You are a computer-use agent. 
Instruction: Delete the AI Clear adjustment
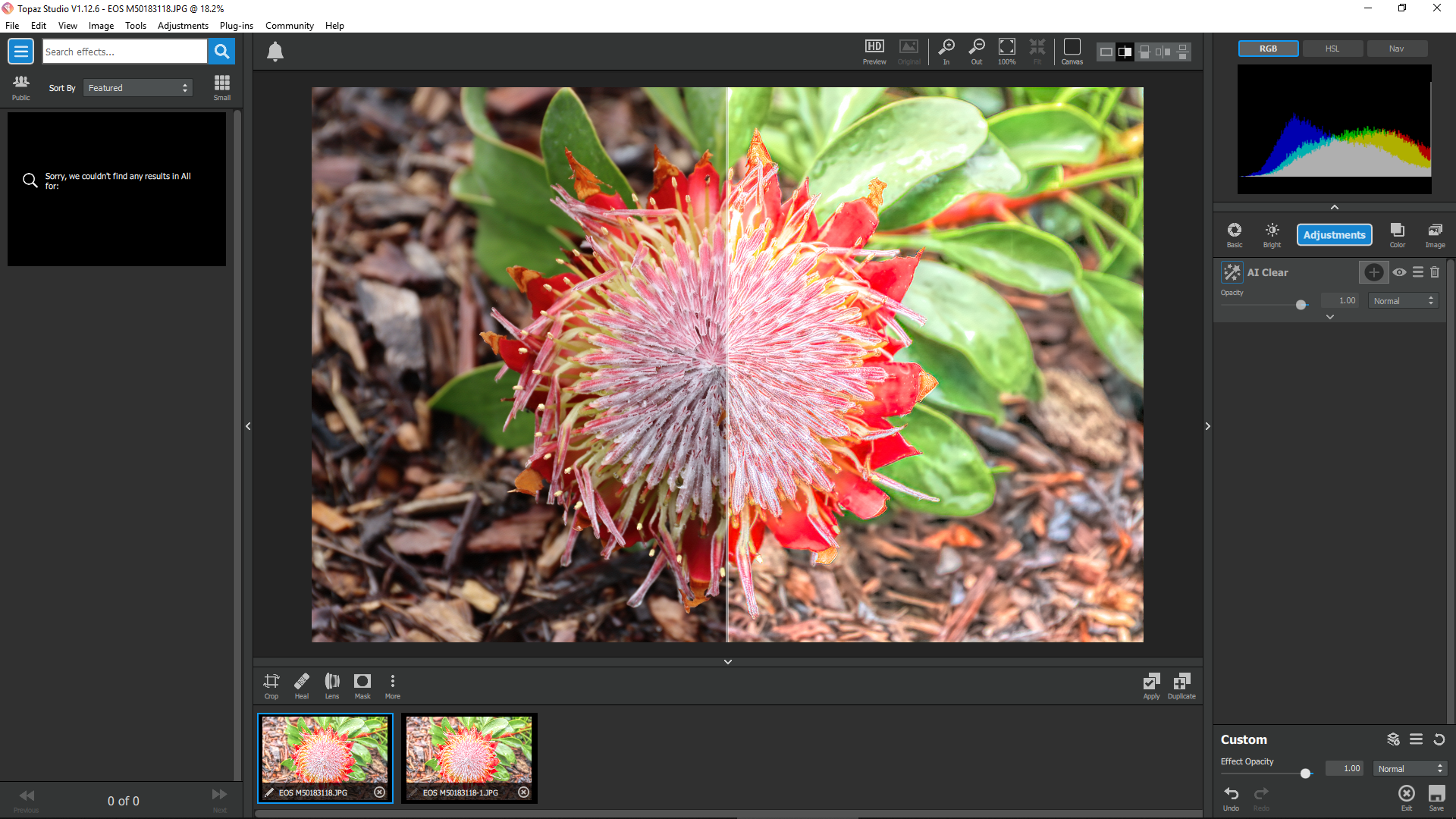1435,272
